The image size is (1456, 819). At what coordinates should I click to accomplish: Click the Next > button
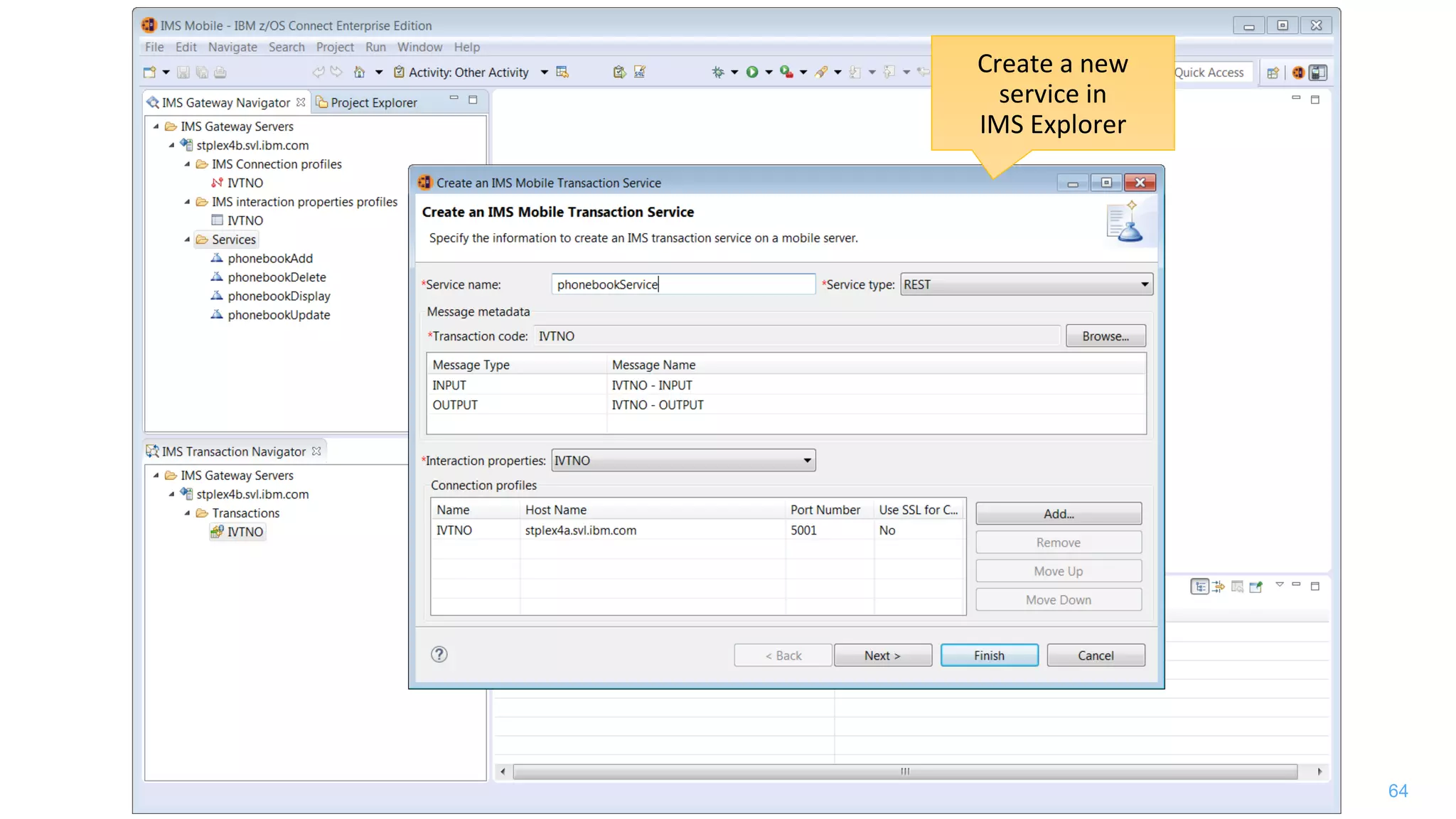click(882, 655)
